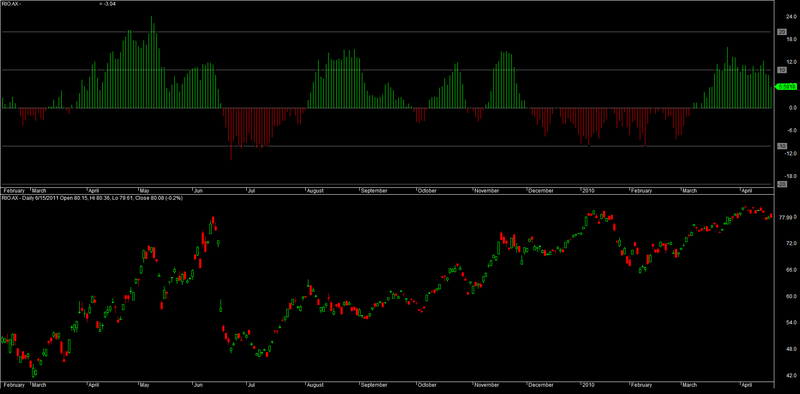The height and width of the screenshot is (394, 800).
Task: Click September on the indicator pane time axis
Action: (x=374, y=190)
